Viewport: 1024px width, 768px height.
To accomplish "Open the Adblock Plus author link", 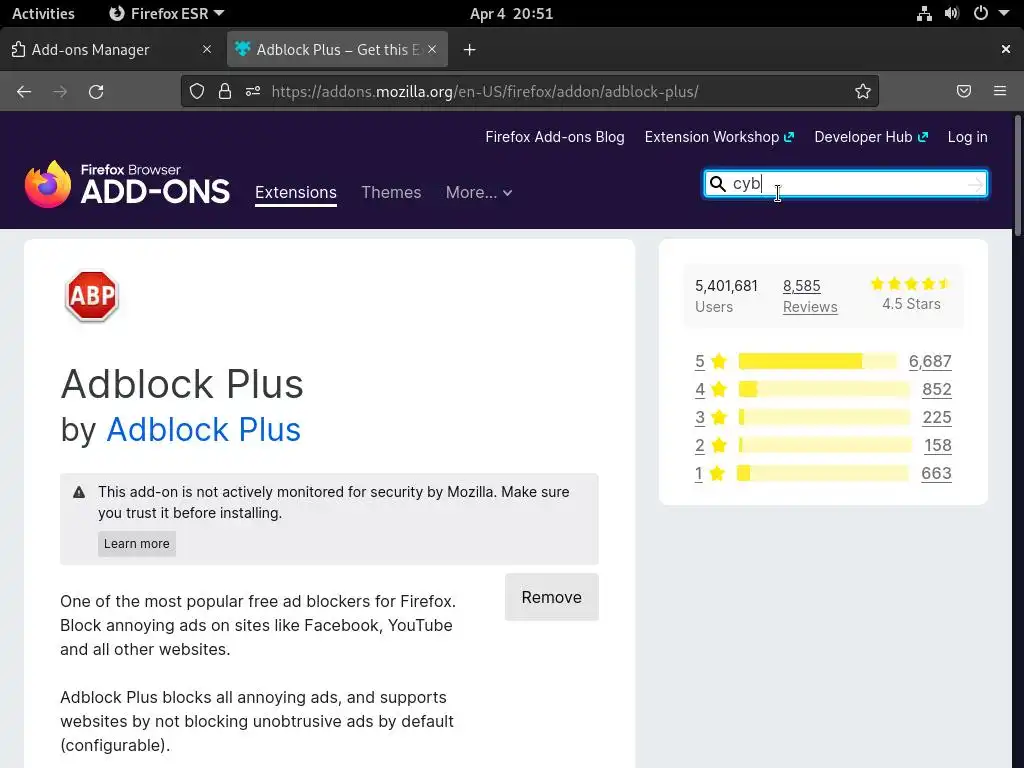I will click(203, 430).
